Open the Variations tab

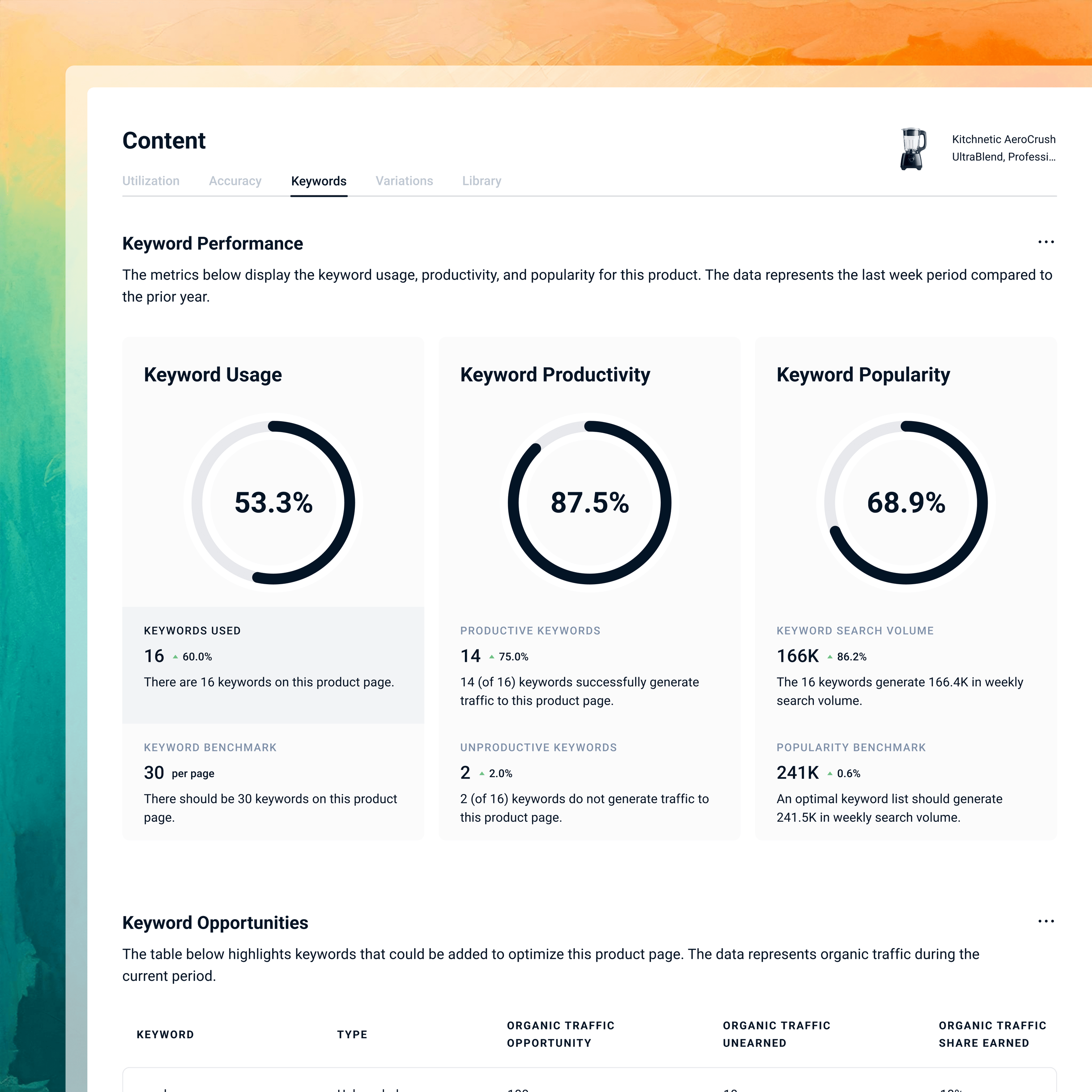tap(404, 181)
